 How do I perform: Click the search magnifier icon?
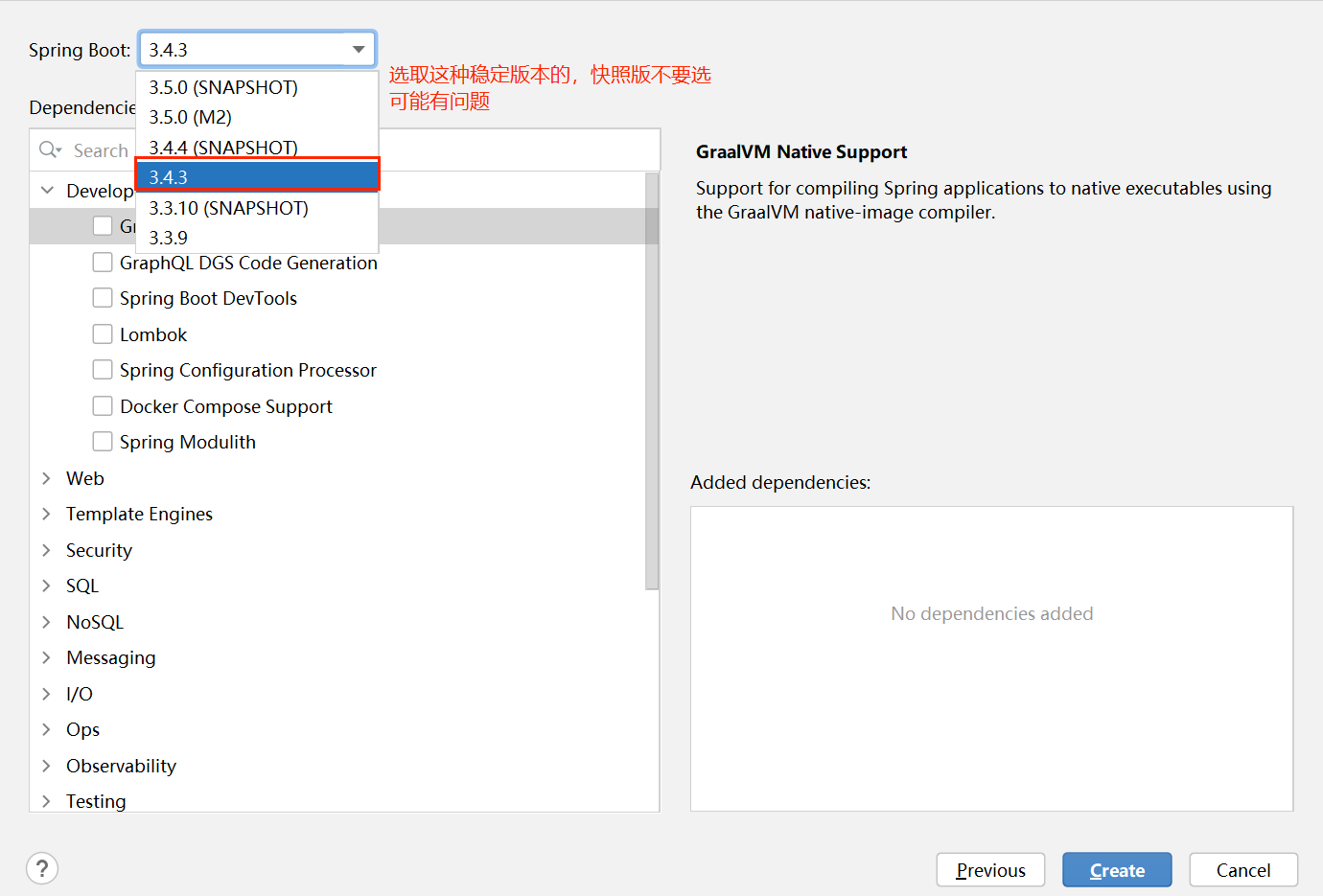tap(50, 149)
